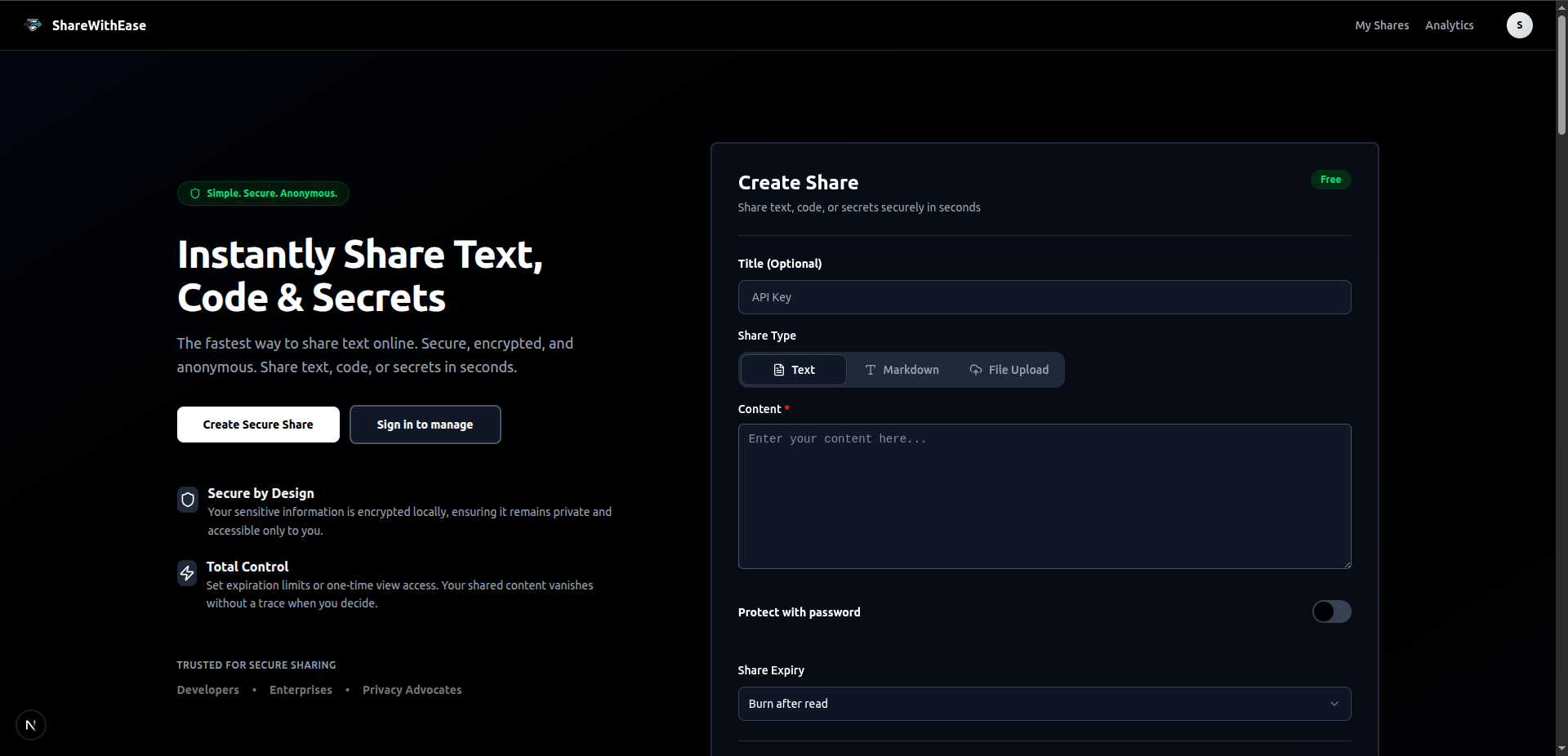
Task: Click the Privacy Advocates text
Action: (412, 690)
